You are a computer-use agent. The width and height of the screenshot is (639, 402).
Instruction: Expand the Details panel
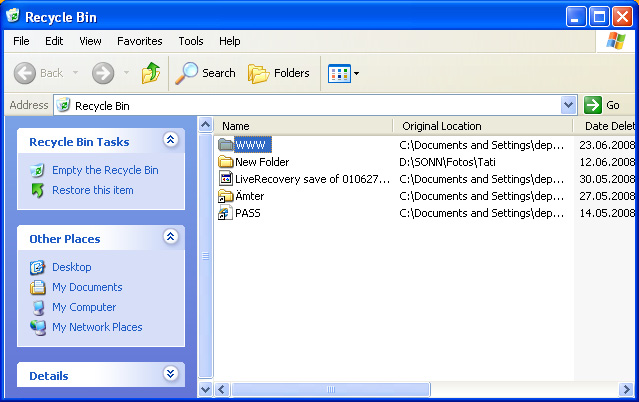170,374
